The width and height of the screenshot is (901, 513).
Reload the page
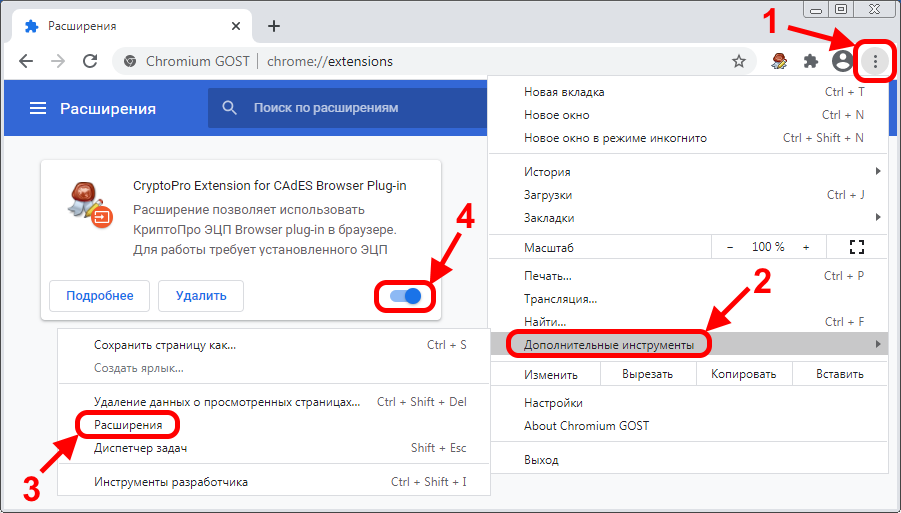(x=90, y=61)
